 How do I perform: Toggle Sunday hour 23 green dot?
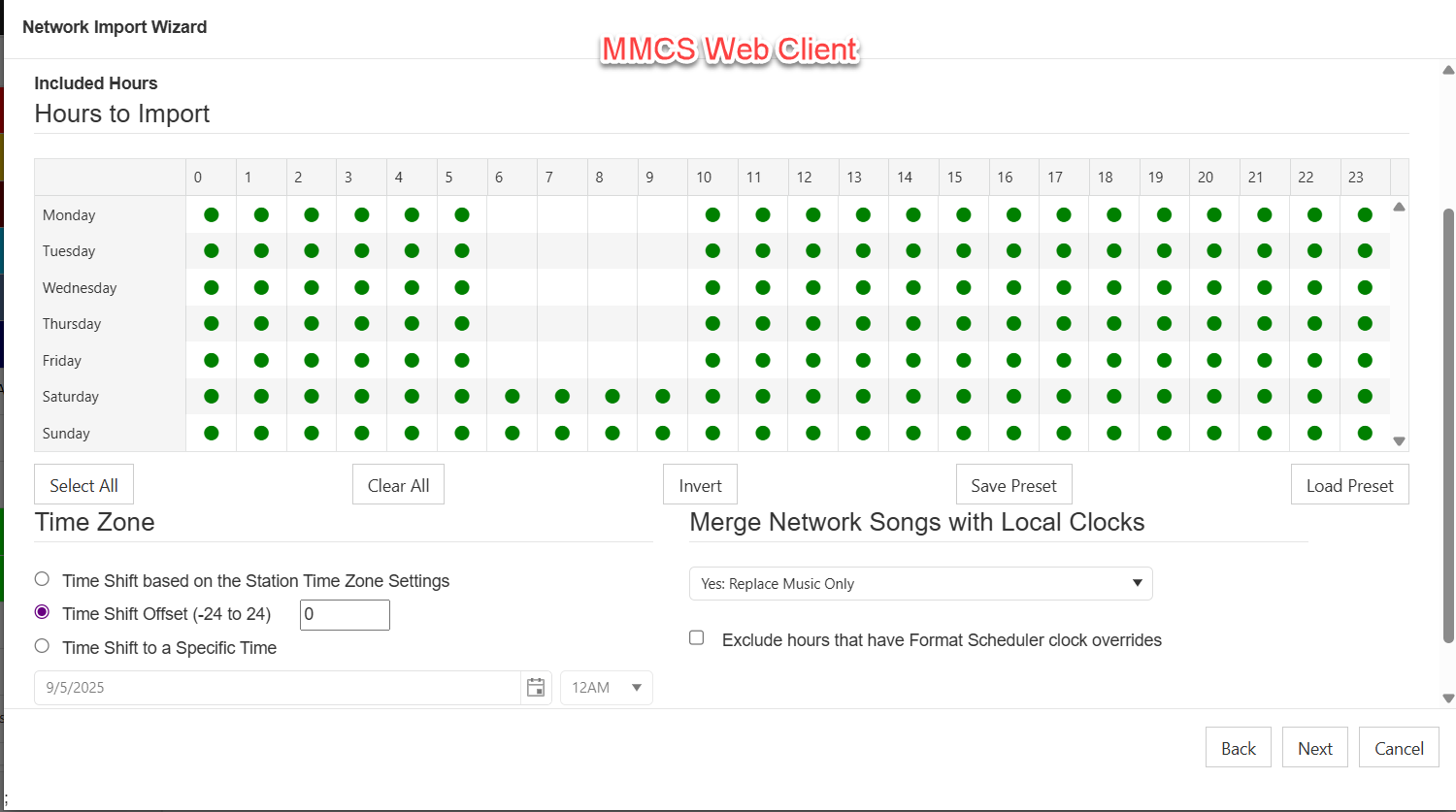[x=1365, y=433]
